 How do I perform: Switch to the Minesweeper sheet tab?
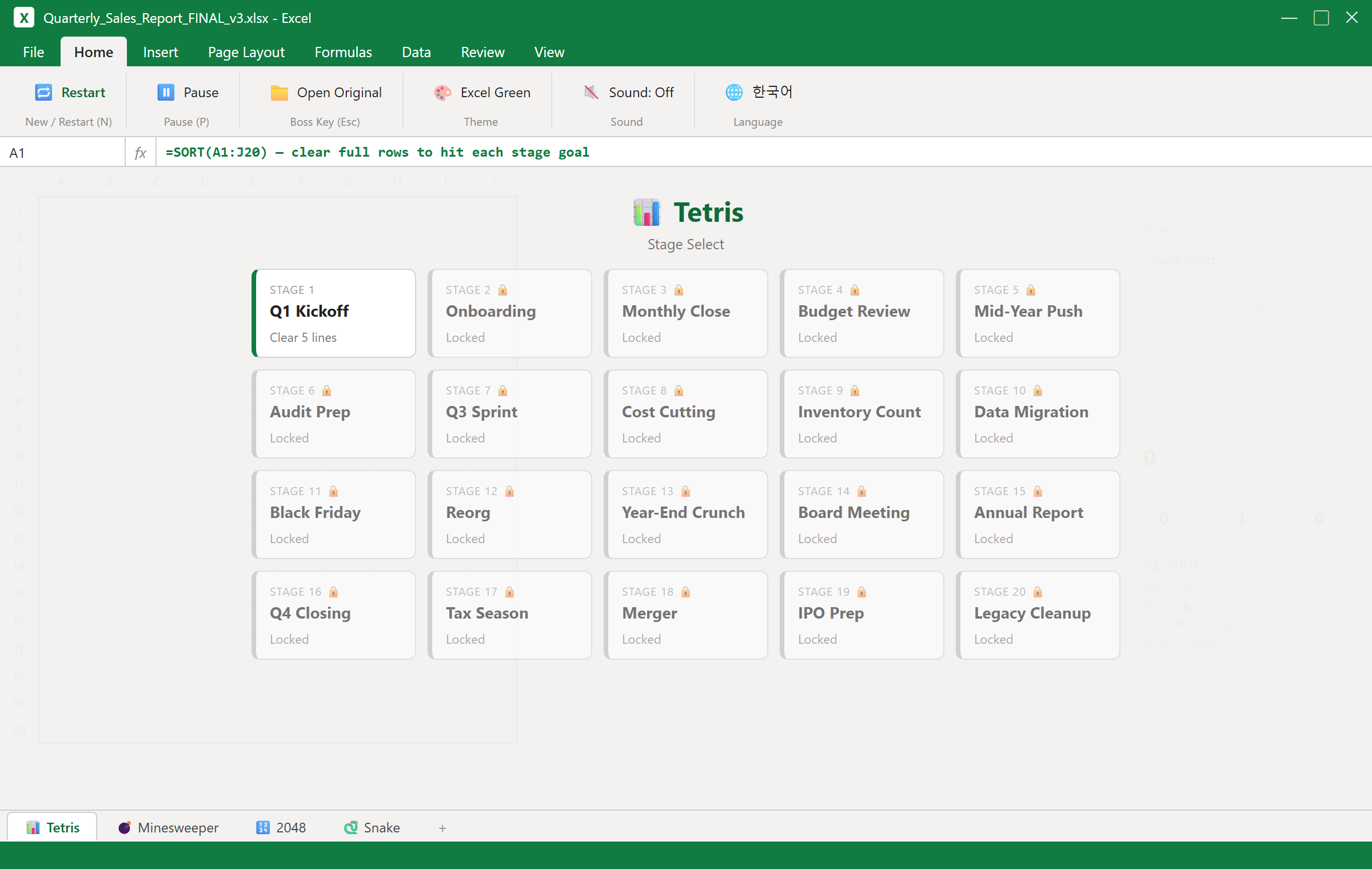[168, 827]
